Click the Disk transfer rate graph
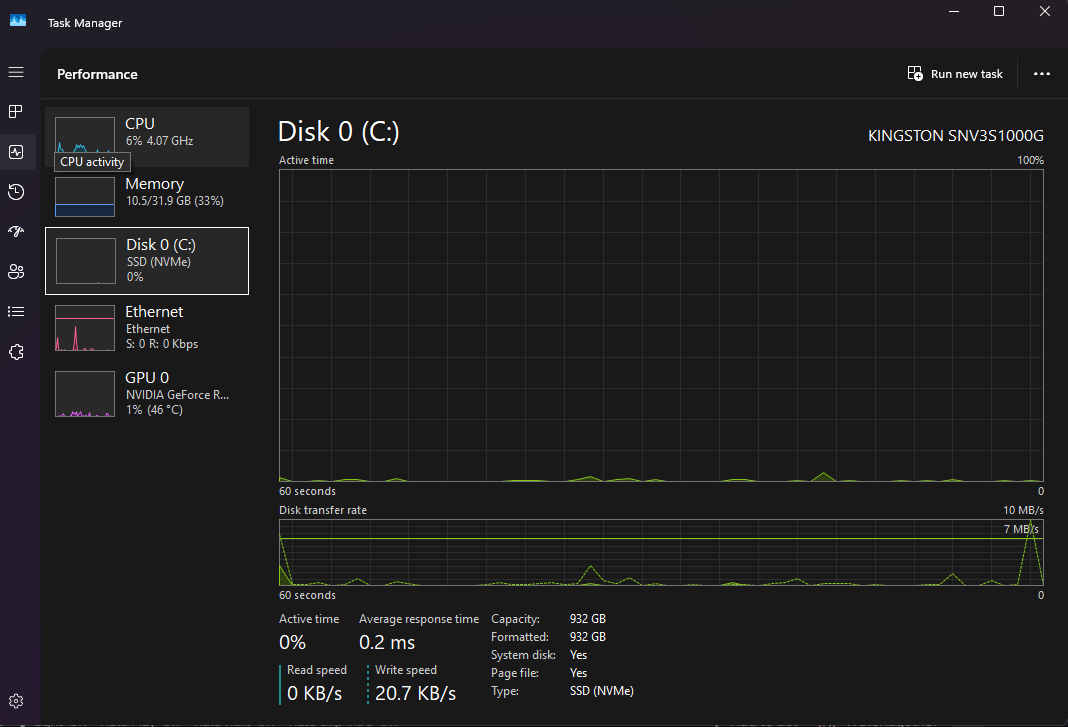The image size is (1068, 727). tap(661, 553)
